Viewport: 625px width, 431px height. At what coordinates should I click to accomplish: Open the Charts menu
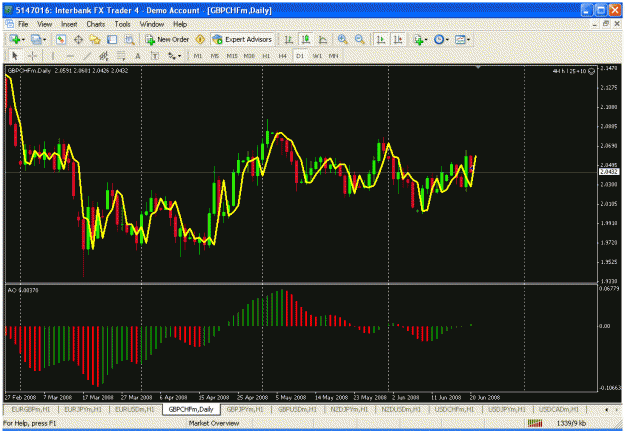point(96,24)
